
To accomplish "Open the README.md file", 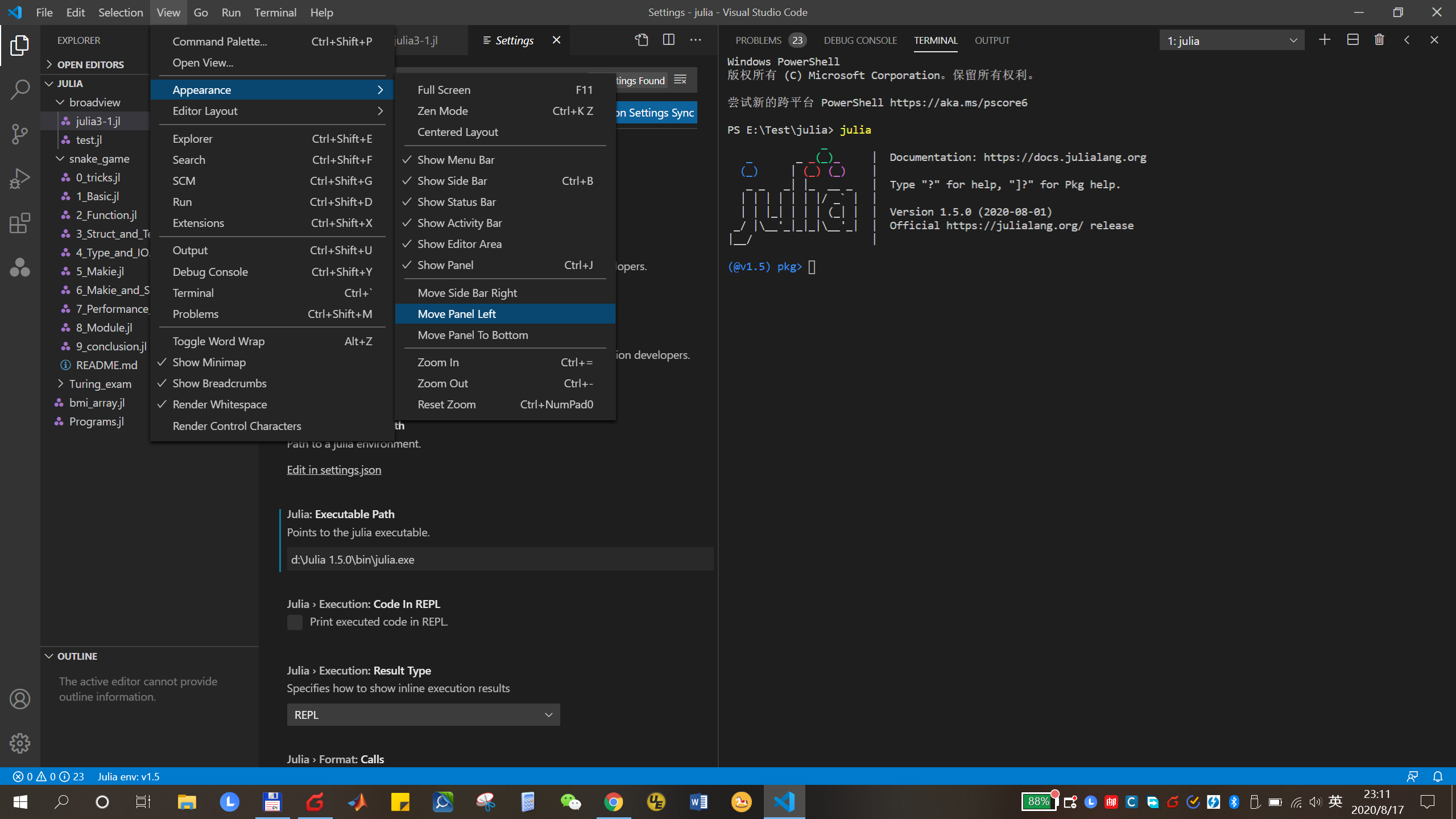I will pos(106,365).
